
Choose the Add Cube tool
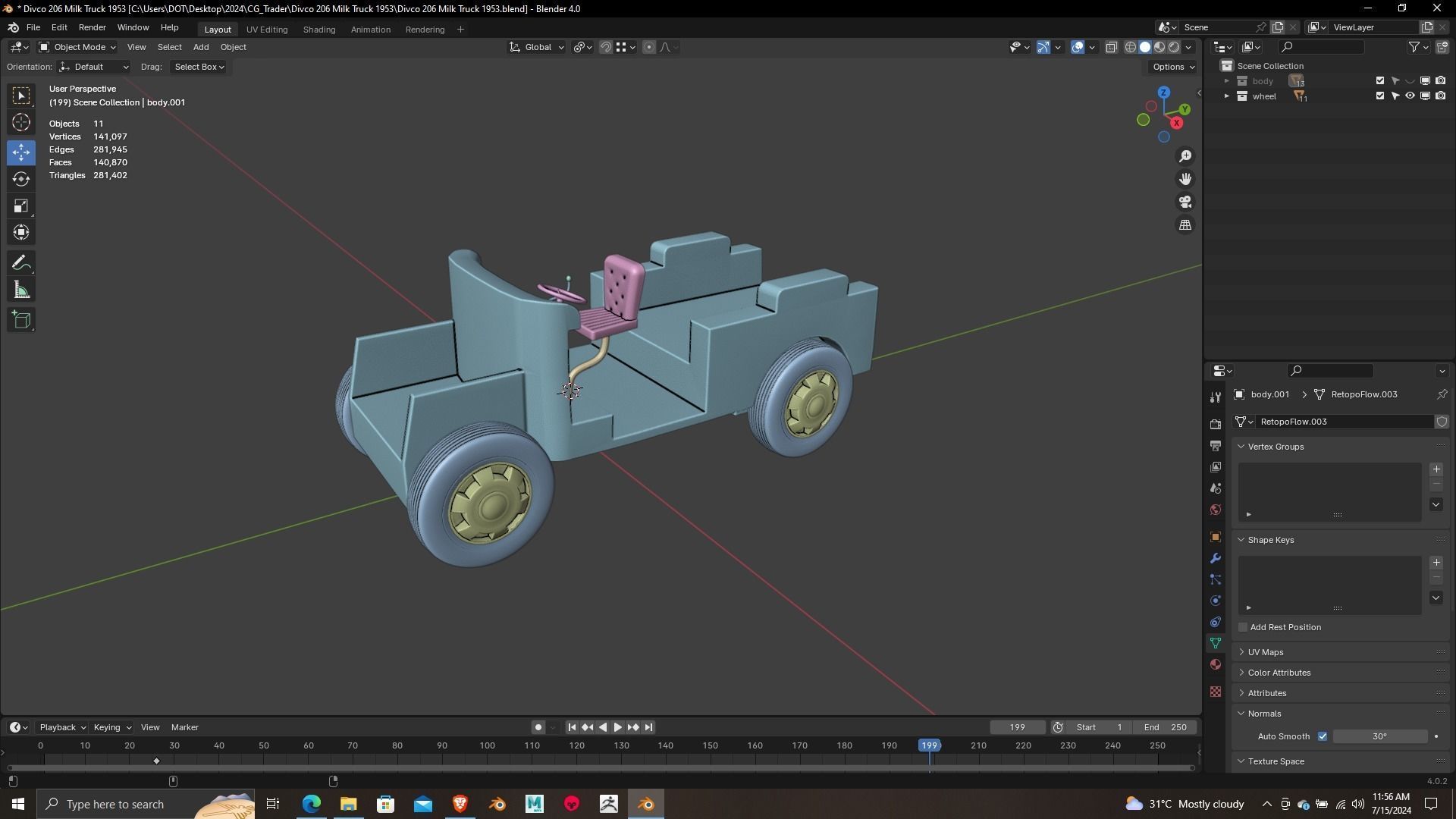coord(21,320)
